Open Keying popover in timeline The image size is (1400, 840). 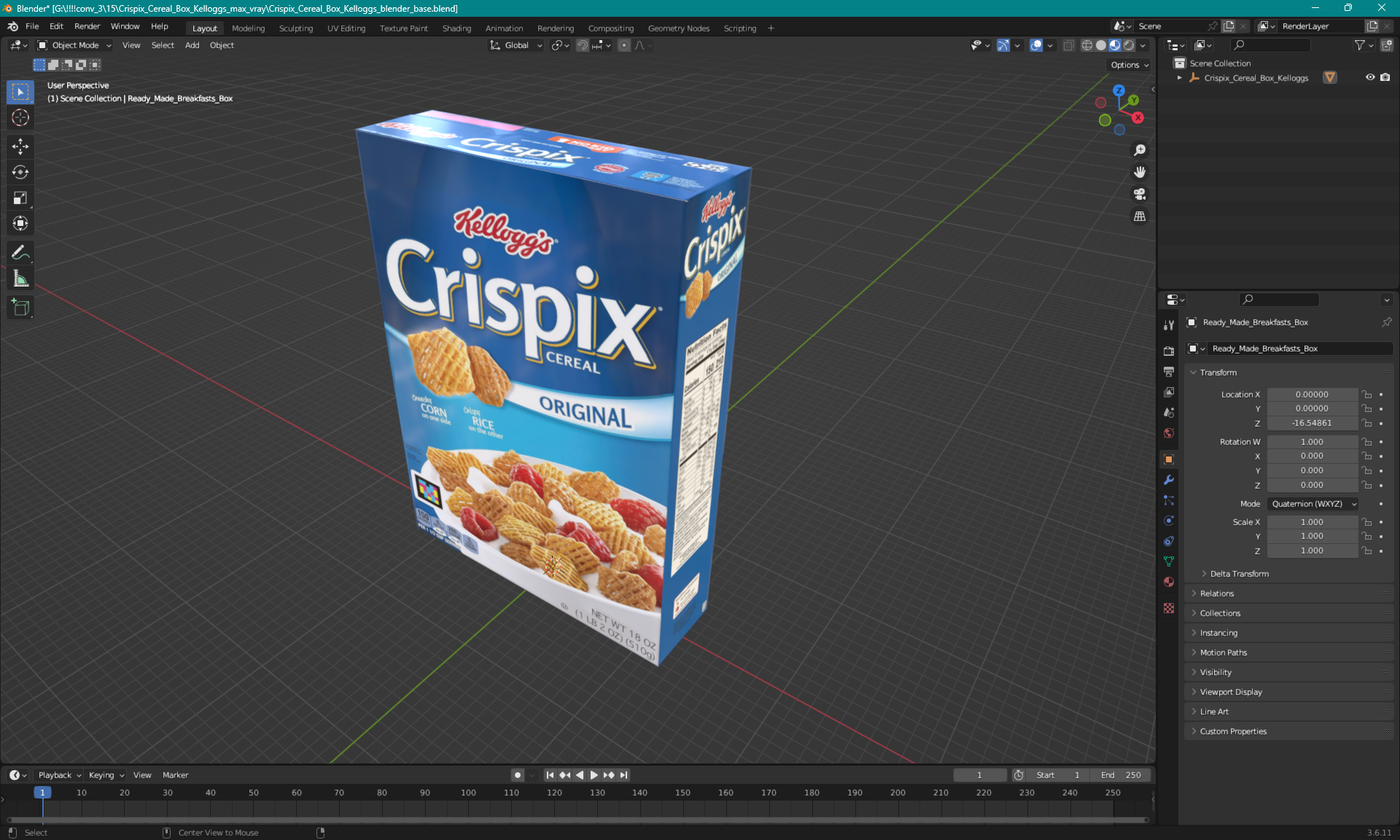coord(106,775)
